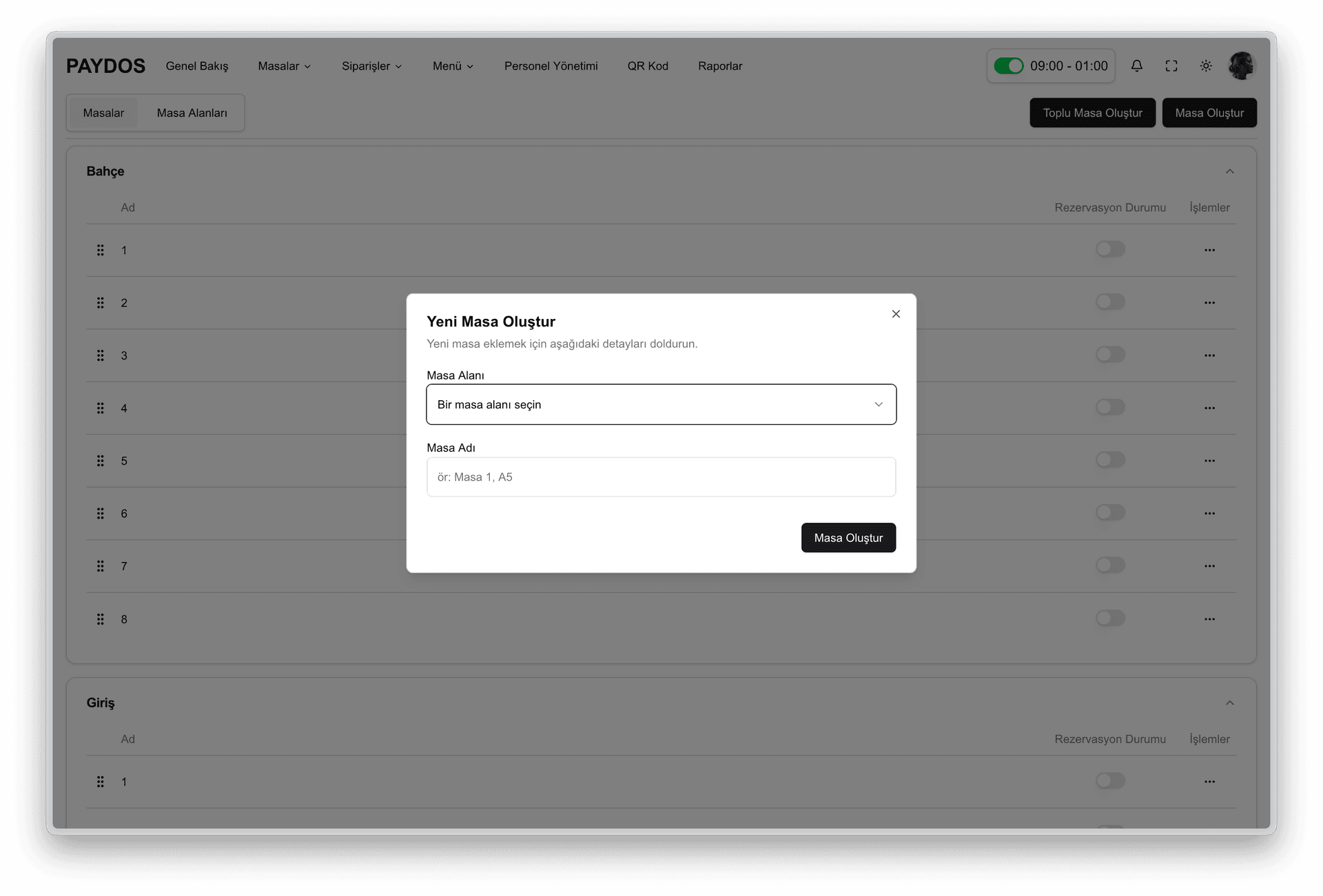Switch to the Masa Alanları tab
Viewport: 1323px width, 896px height.
click(x=192, y=113)
